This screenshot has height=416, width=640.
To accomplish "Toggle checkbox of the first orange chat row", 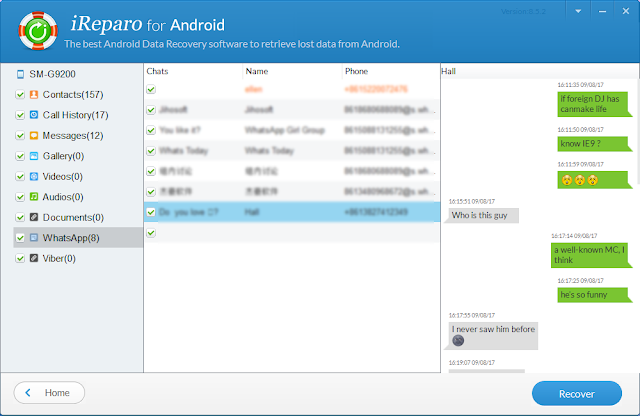I will [x=151, y=89].
